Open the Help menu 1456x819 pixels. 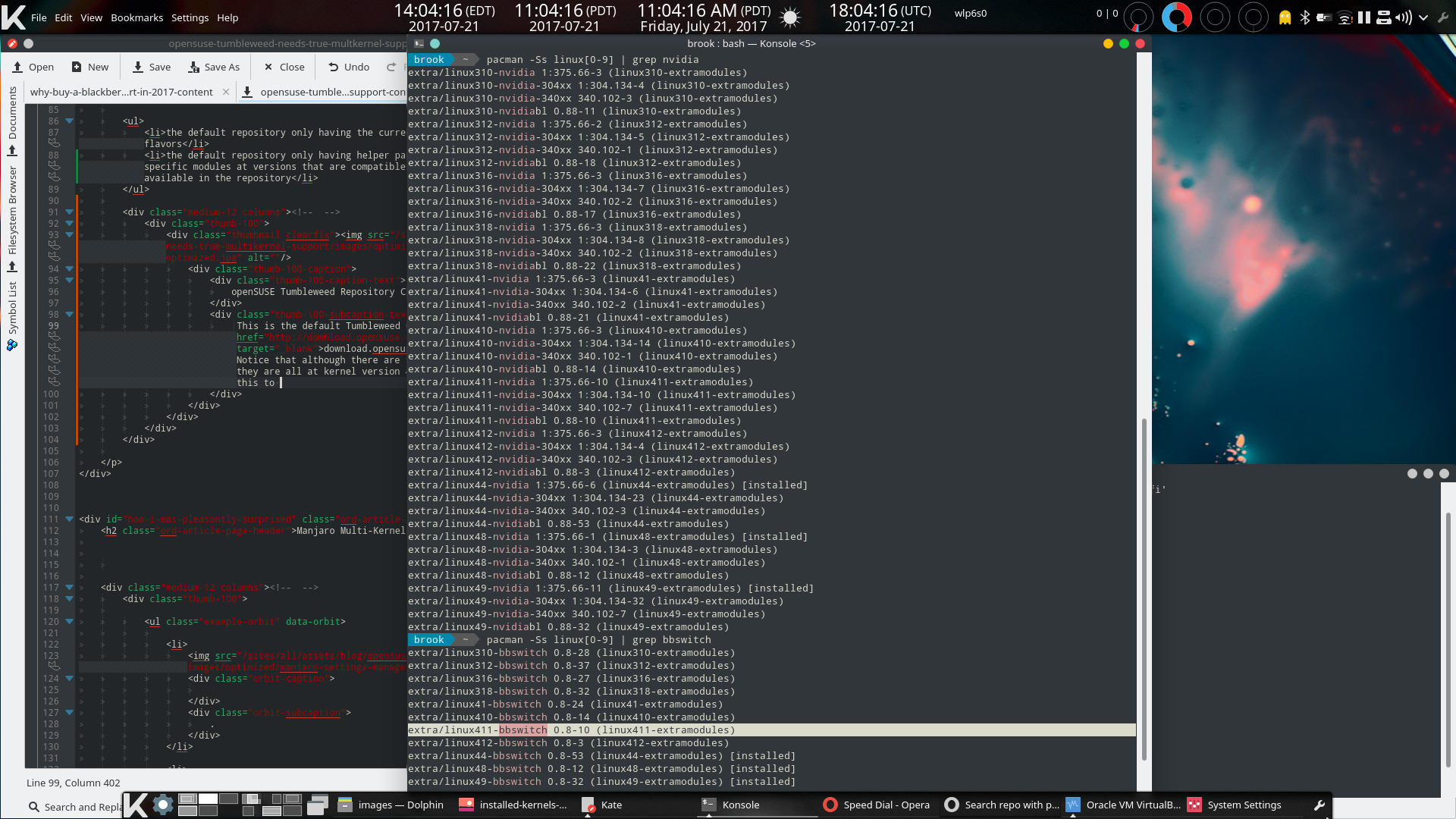(227, 17)
